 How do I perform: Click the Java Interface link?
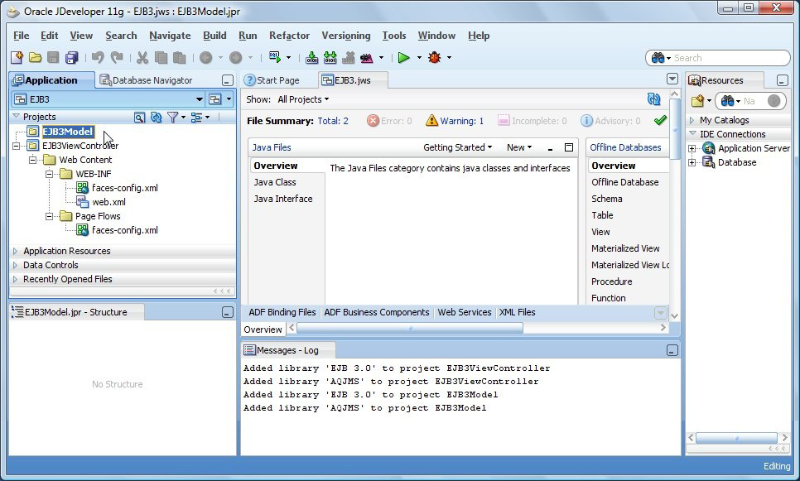283,199
